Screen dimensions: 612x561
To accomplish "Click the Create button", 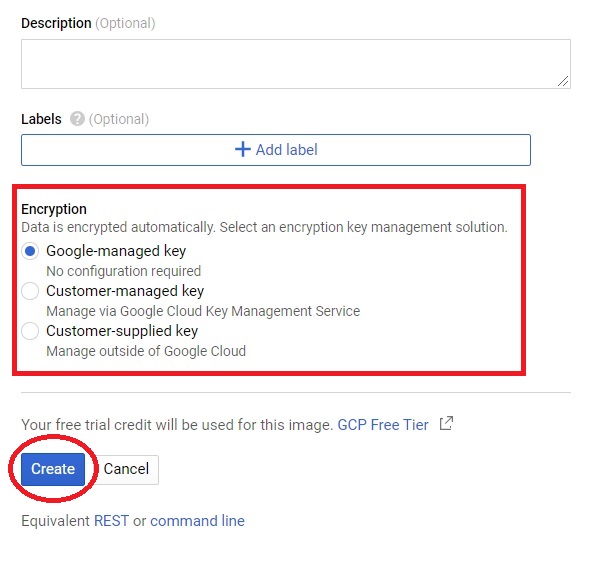I will [53, 469].
